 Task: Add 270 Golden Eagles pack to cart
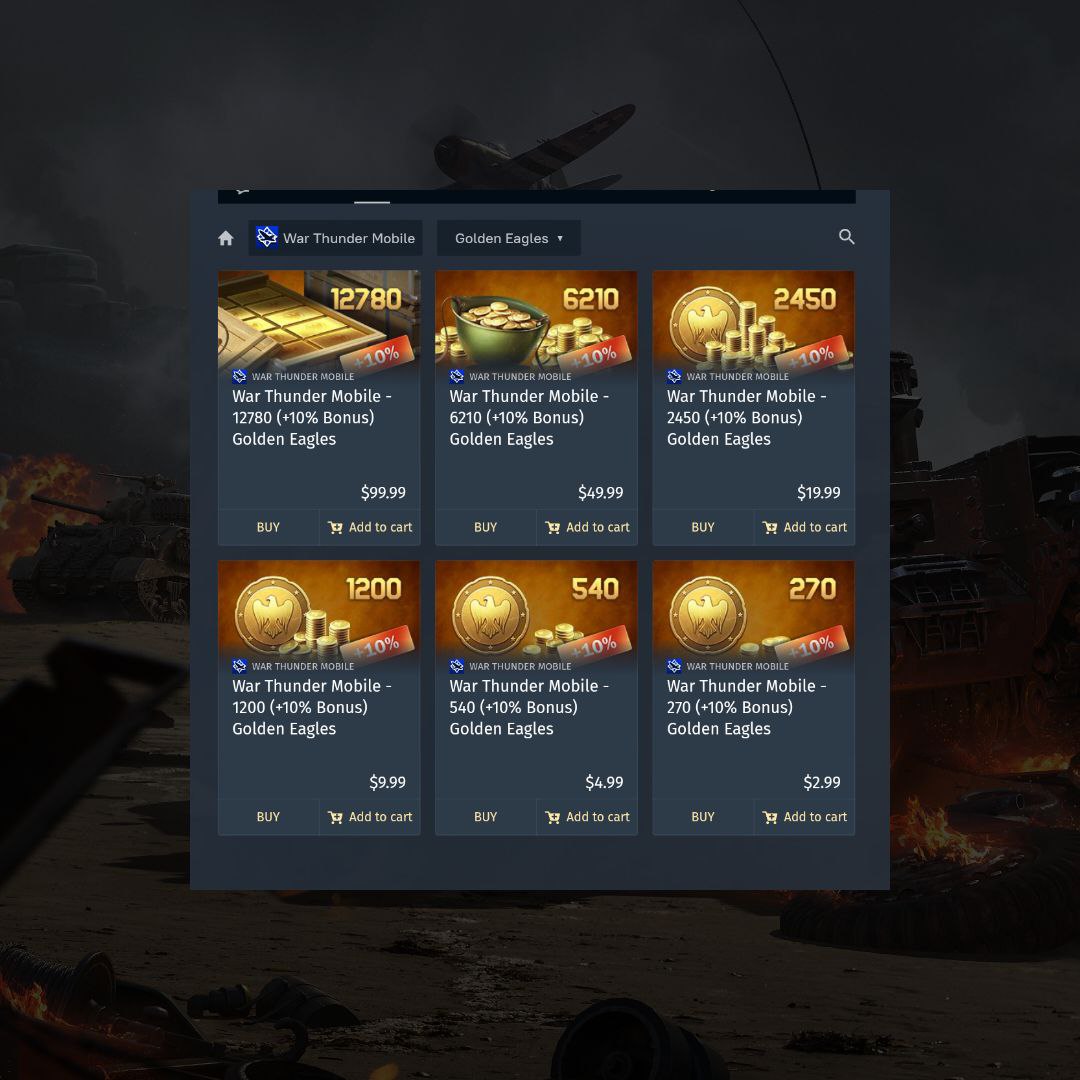click(x=804, y=817)
